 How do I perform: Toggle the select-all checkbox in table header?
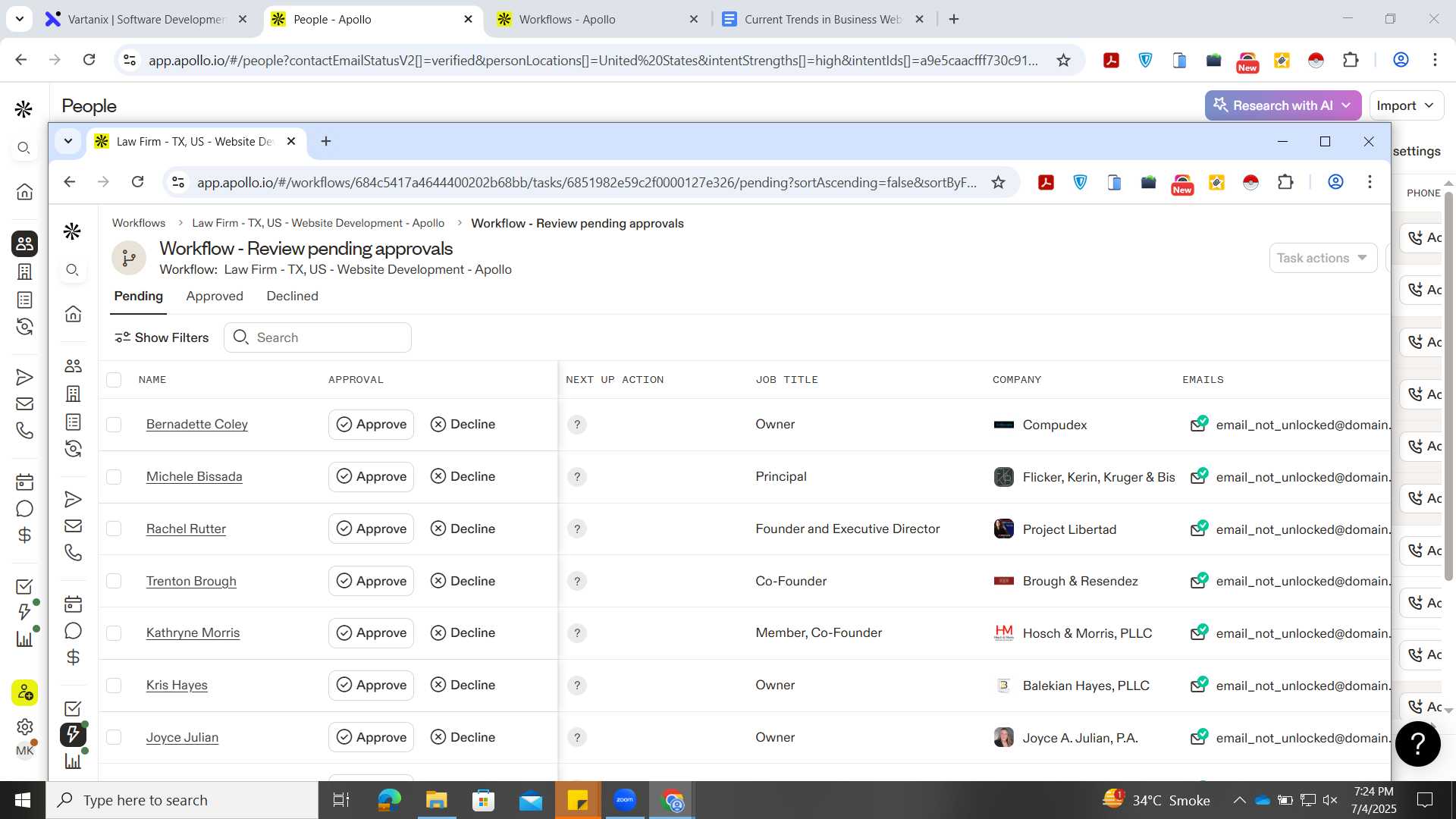114,380
